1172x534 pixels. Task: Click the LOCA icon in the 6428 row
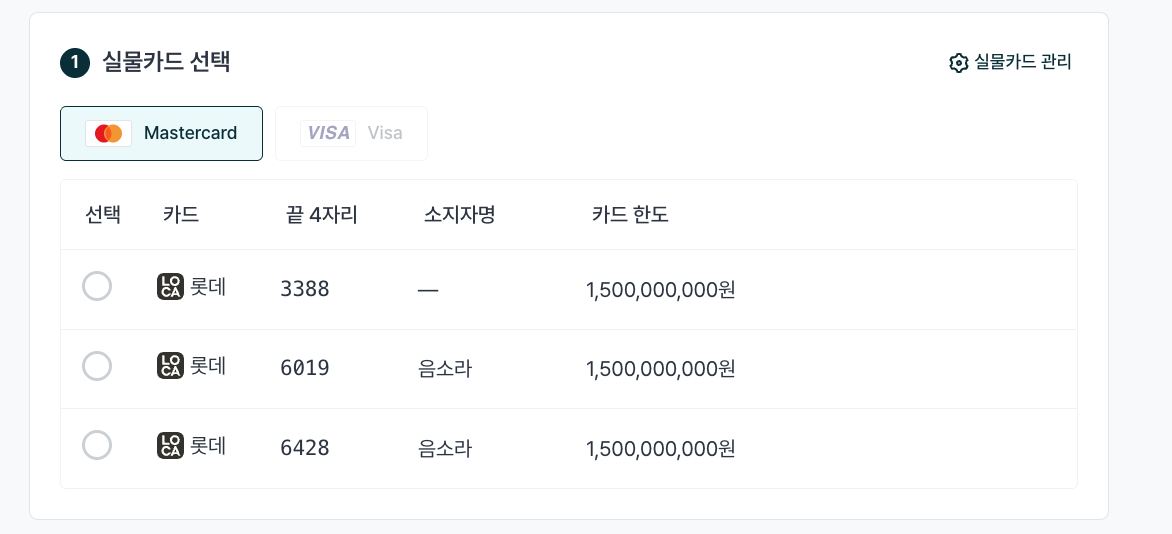pos(170,446)
